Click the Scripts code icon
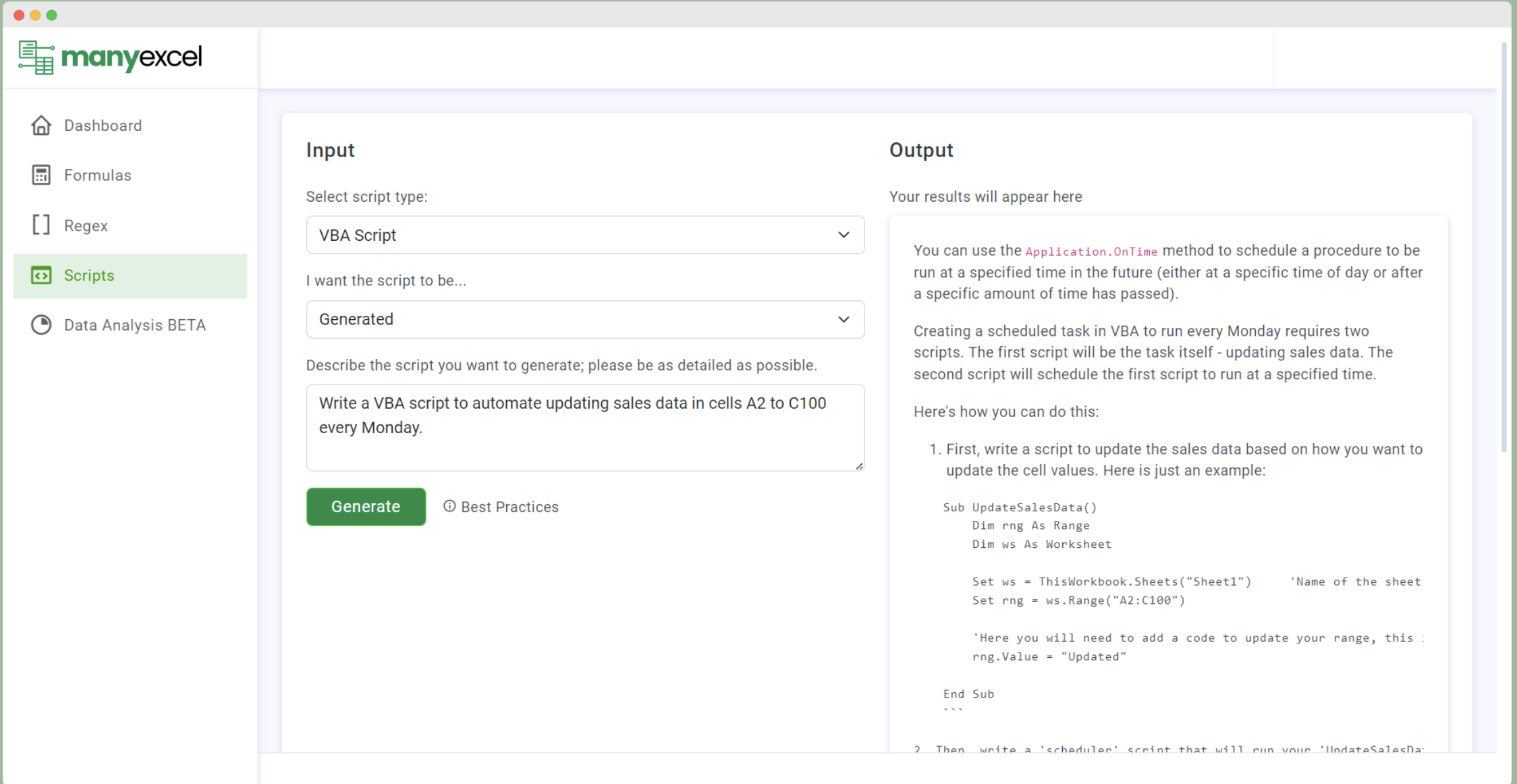 (41, 275)
